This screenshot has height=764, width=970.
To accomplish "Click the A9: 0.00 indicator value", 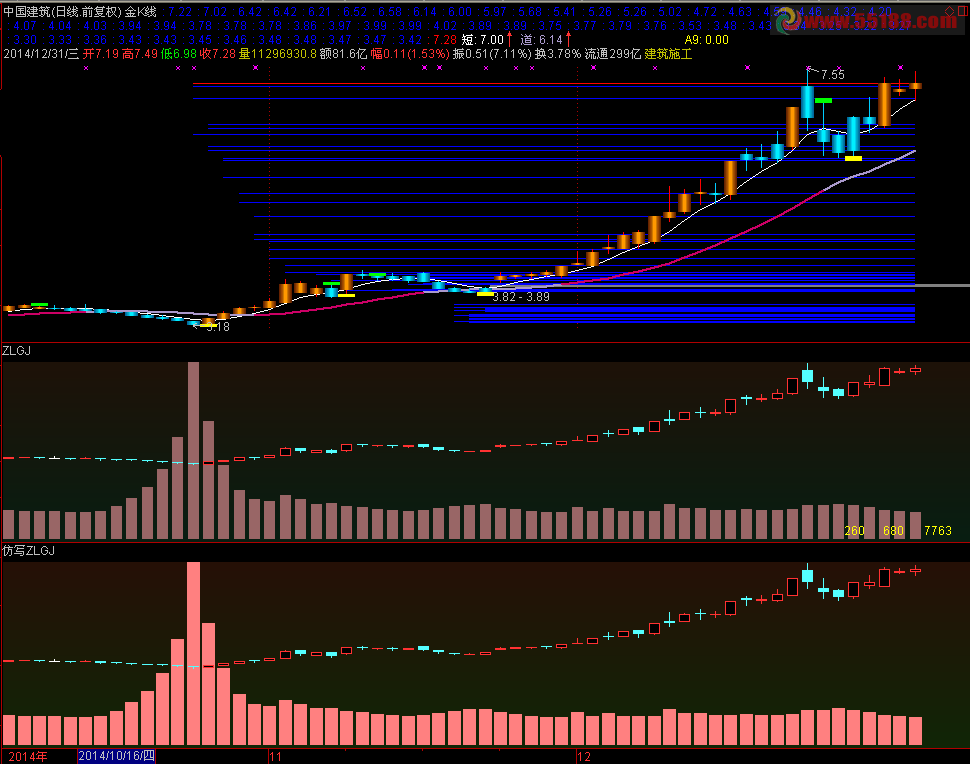I will [706, 40].
